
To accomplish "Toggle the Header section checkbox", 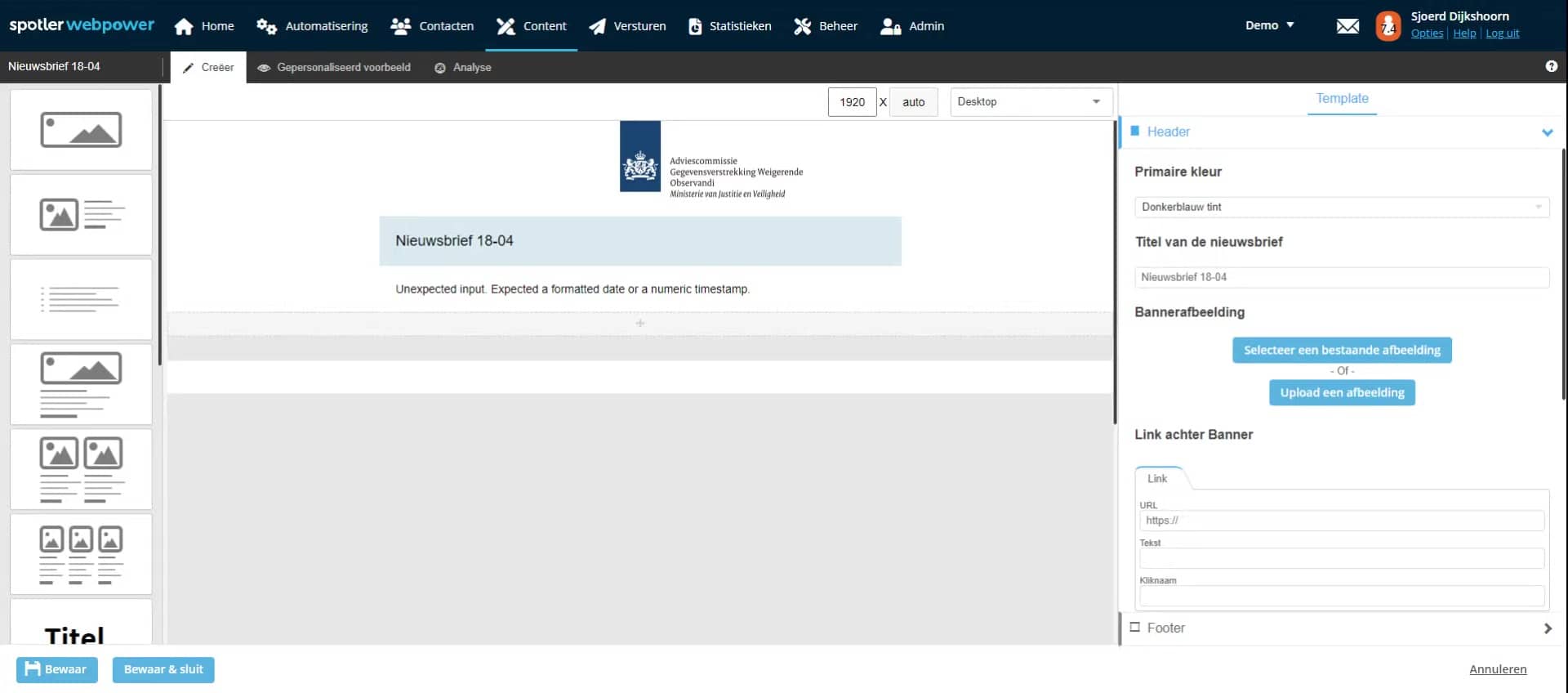I will 1134,132.
